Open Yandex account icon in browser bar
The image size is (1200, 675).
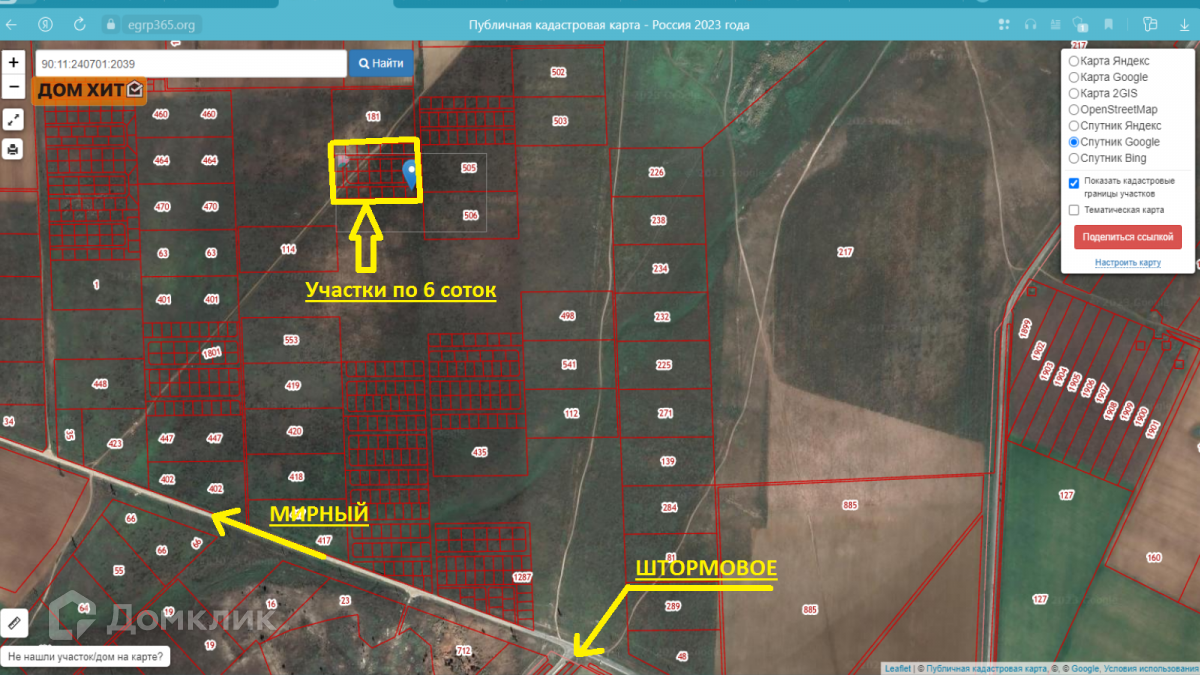point(45,24)
